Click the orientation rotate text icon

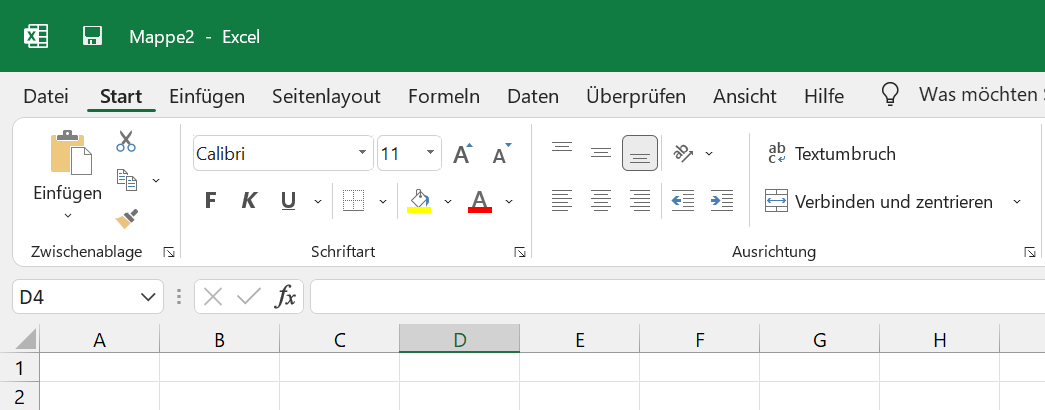[x=683, y=153]
